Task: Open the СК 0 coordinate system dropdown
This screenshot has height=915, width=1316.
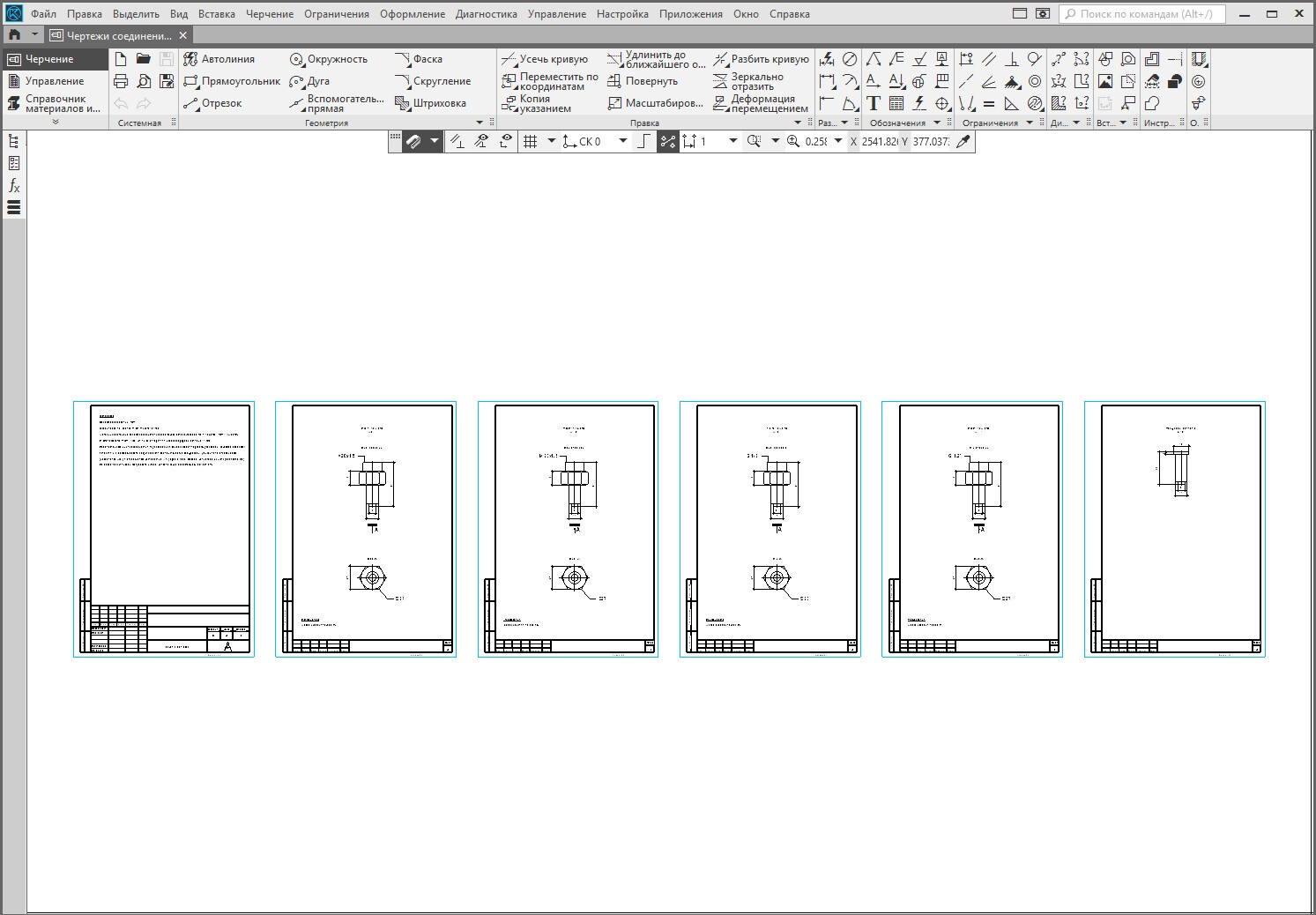Action: (x=622, y=141)
